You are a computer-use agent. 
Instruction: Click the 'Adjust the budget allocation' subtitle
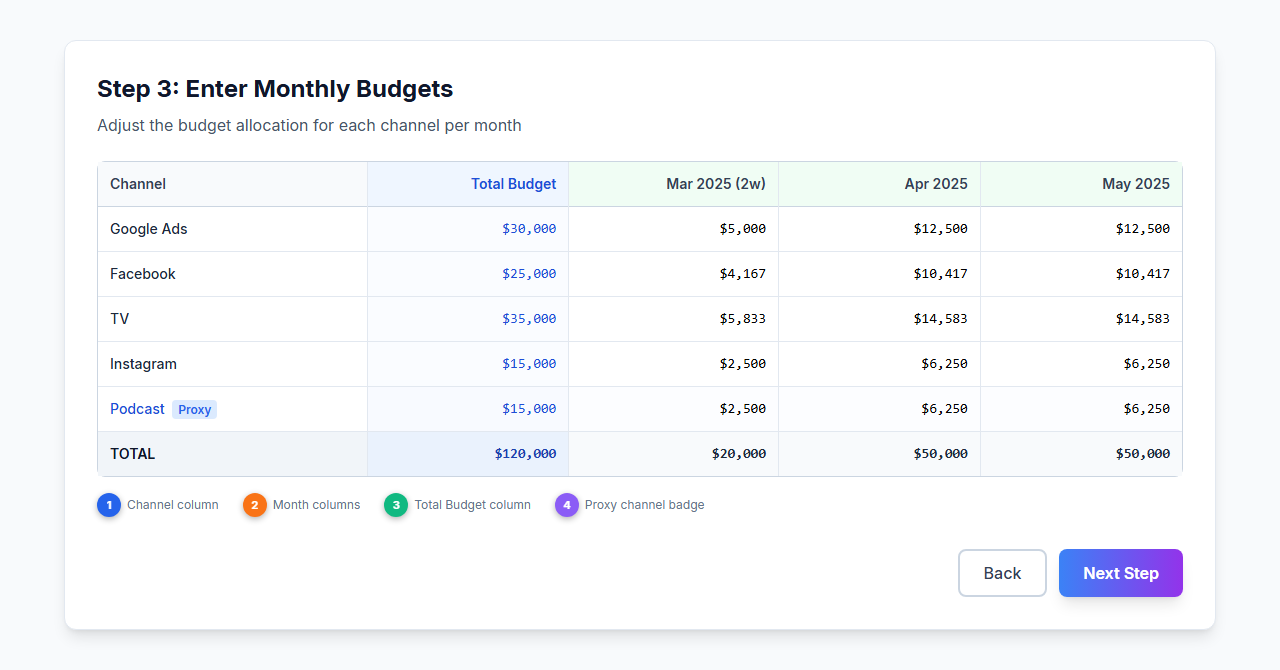coord(309,126)
